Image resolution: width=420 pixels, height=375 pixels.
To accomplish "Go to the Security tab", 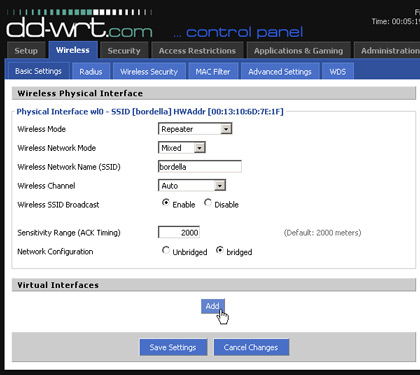I will click(124, 51).
